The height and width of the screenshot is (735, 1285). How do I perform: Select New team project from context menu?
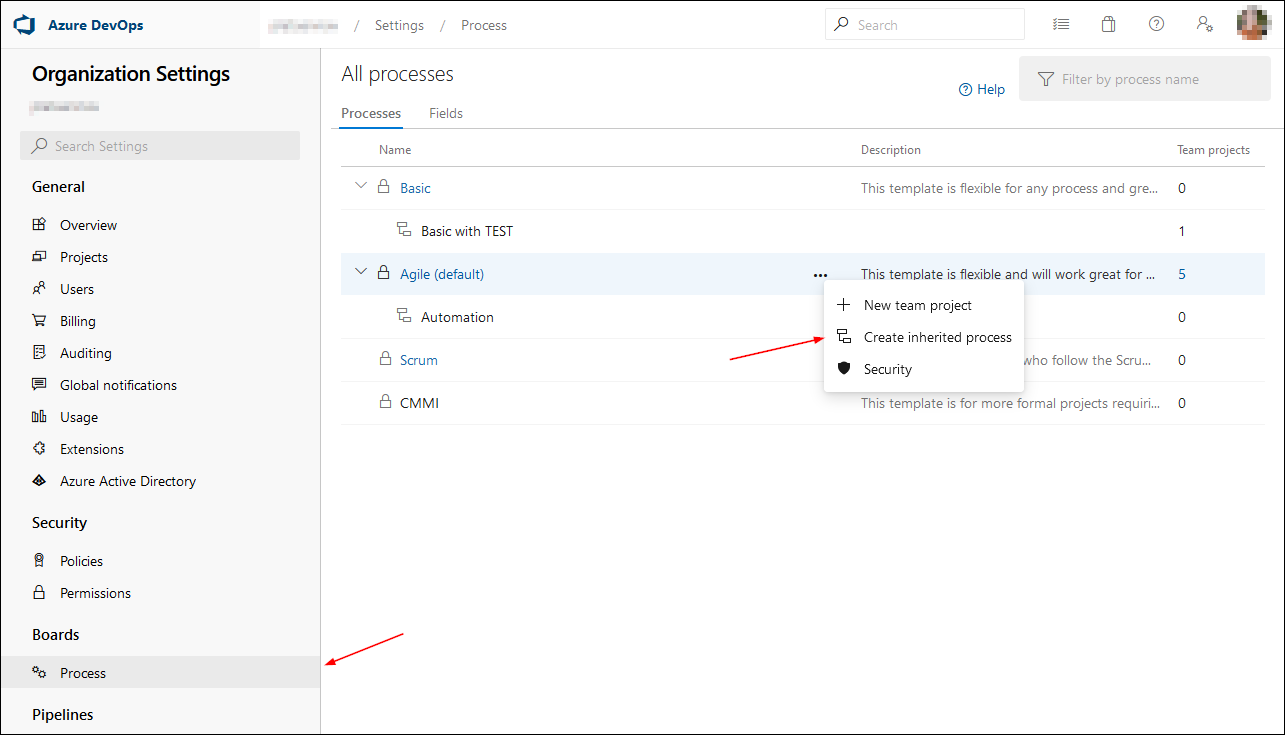point(924,305)
